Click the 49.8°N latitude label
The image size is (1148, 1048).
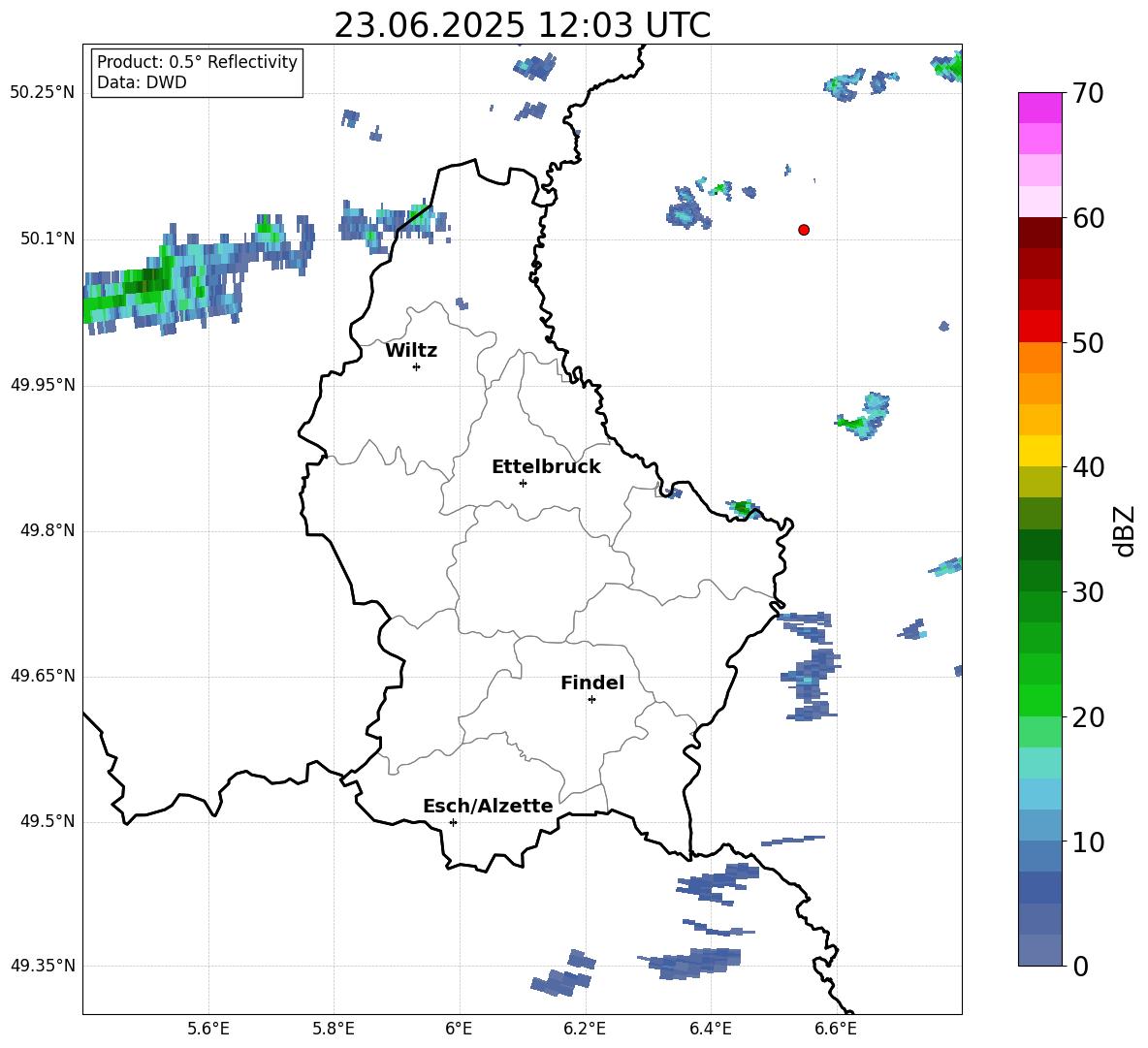[48, 530]
